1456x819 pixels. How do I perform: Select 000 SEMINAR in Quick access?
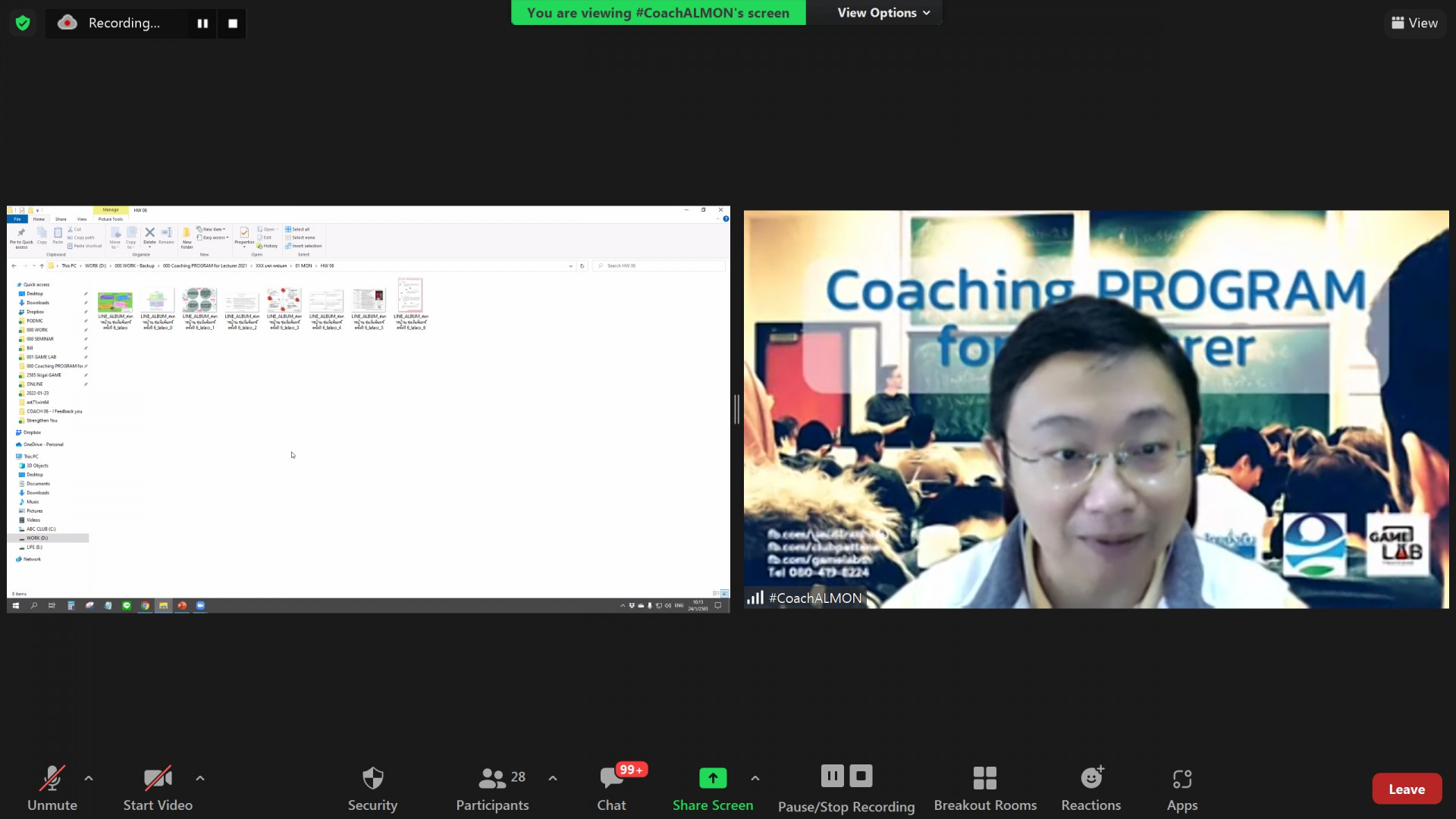(x=40, y=339)
